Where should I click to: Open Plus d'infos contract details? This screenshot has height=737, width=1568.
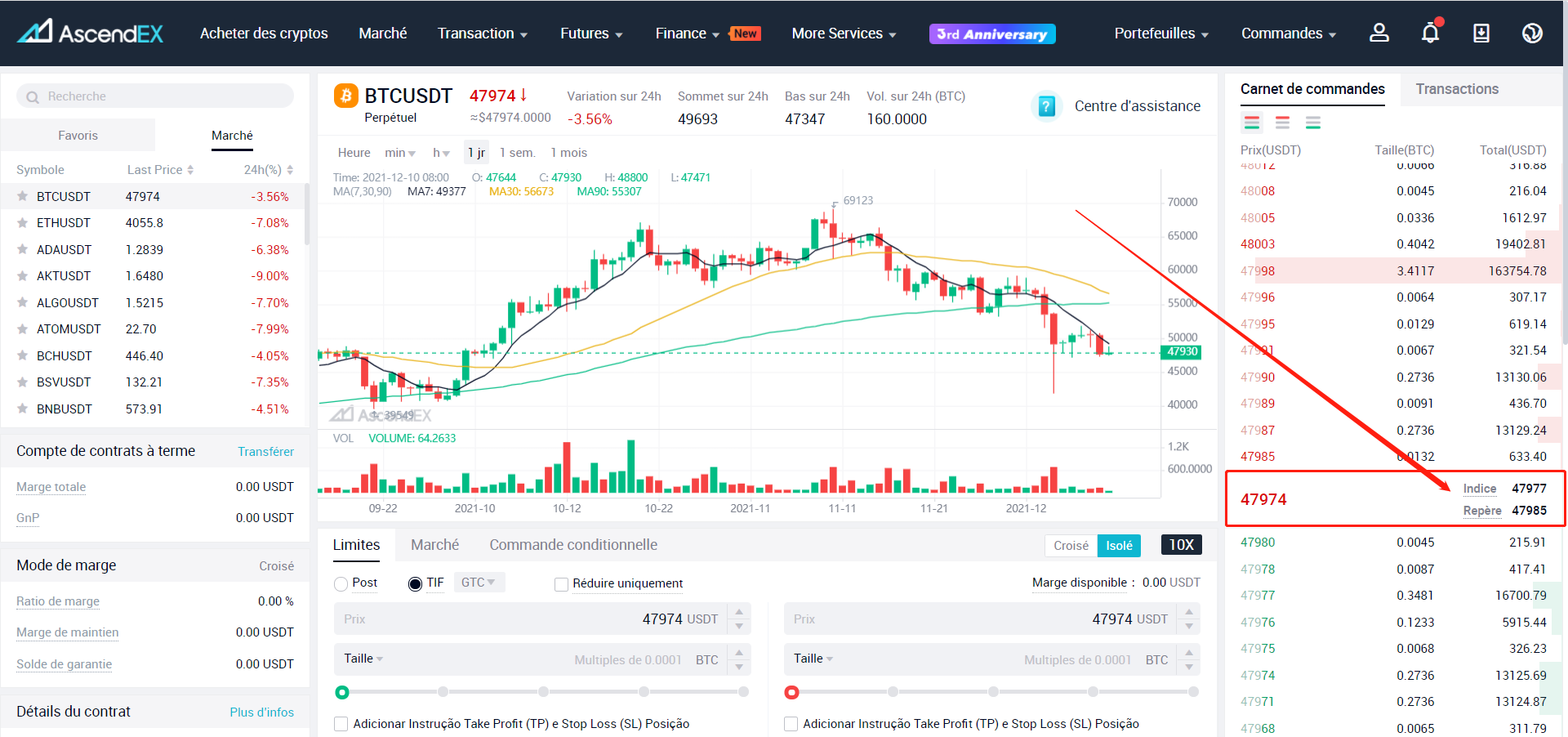click(x=261, y=712)
